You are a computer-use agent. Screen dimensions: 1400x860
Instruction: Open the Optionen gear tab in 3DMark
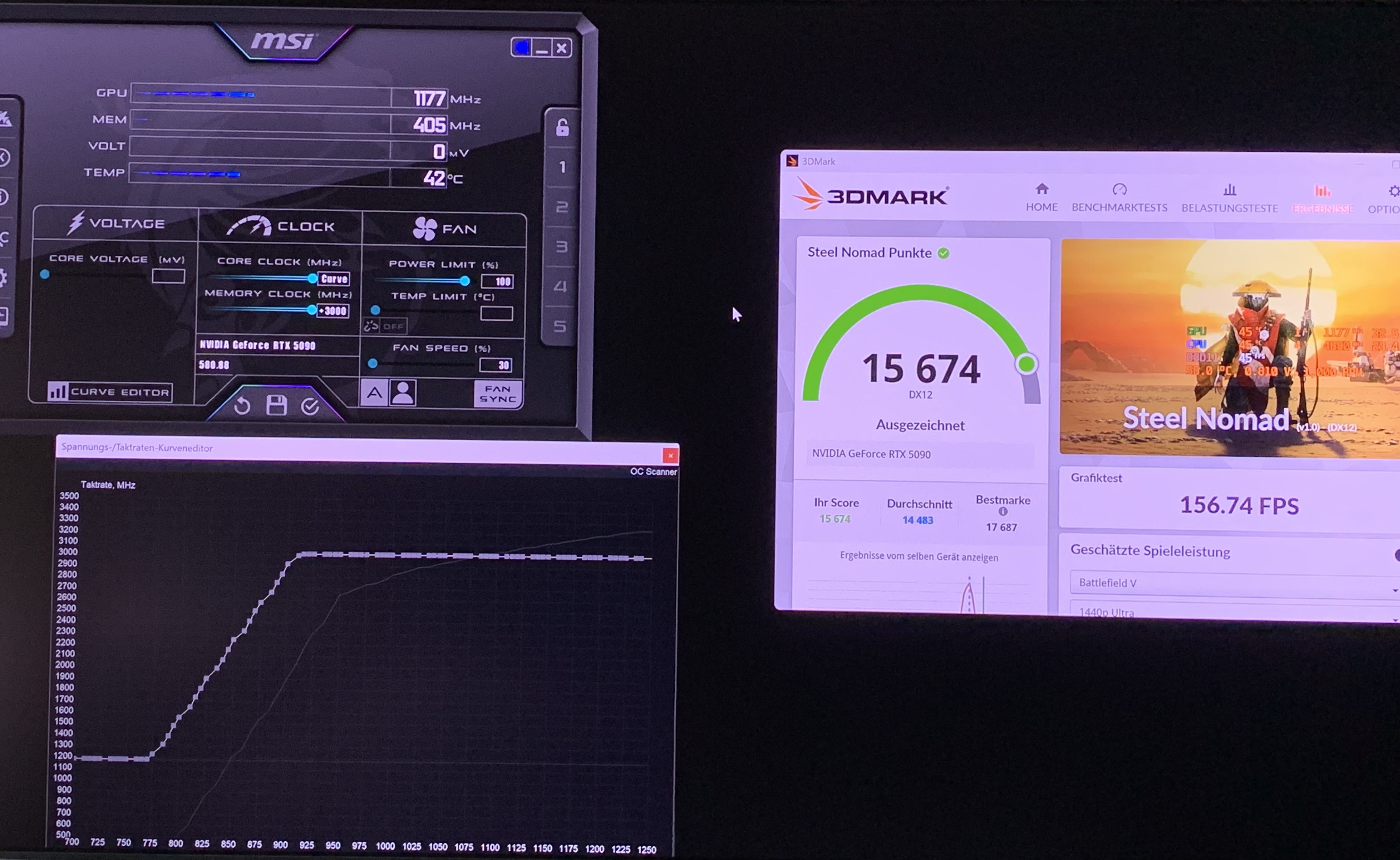coord(1385,200)
